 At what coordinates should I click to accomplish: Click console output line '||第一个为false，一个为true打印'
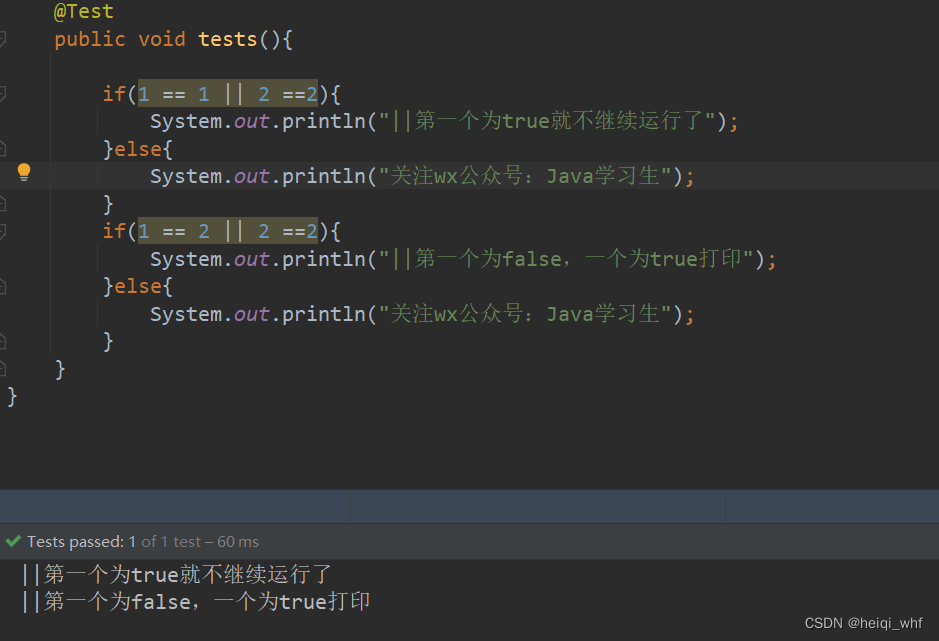point(196,601)
